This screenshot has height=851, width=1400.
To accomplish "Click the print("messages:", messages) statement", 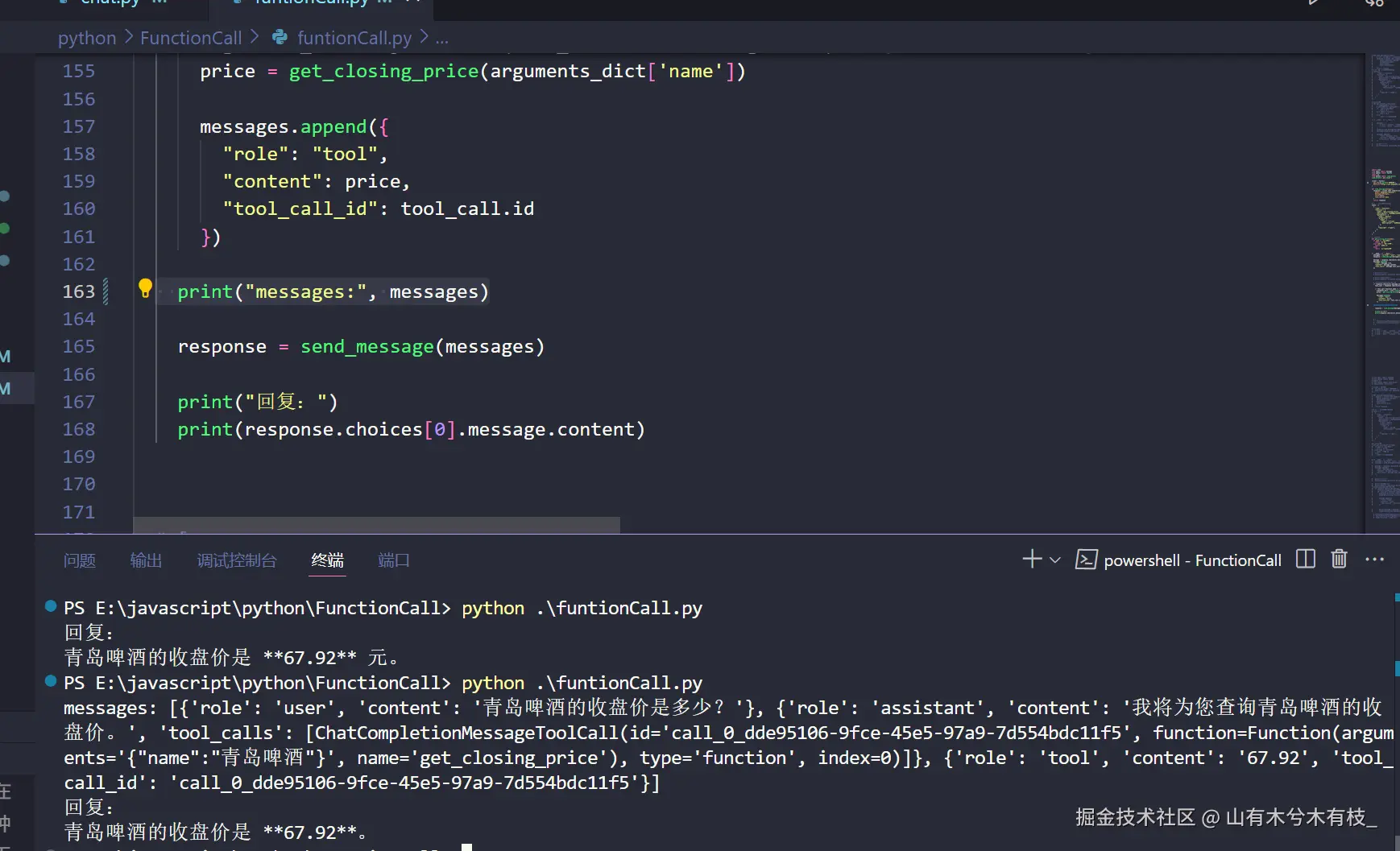I will click(x=333, y=292).
